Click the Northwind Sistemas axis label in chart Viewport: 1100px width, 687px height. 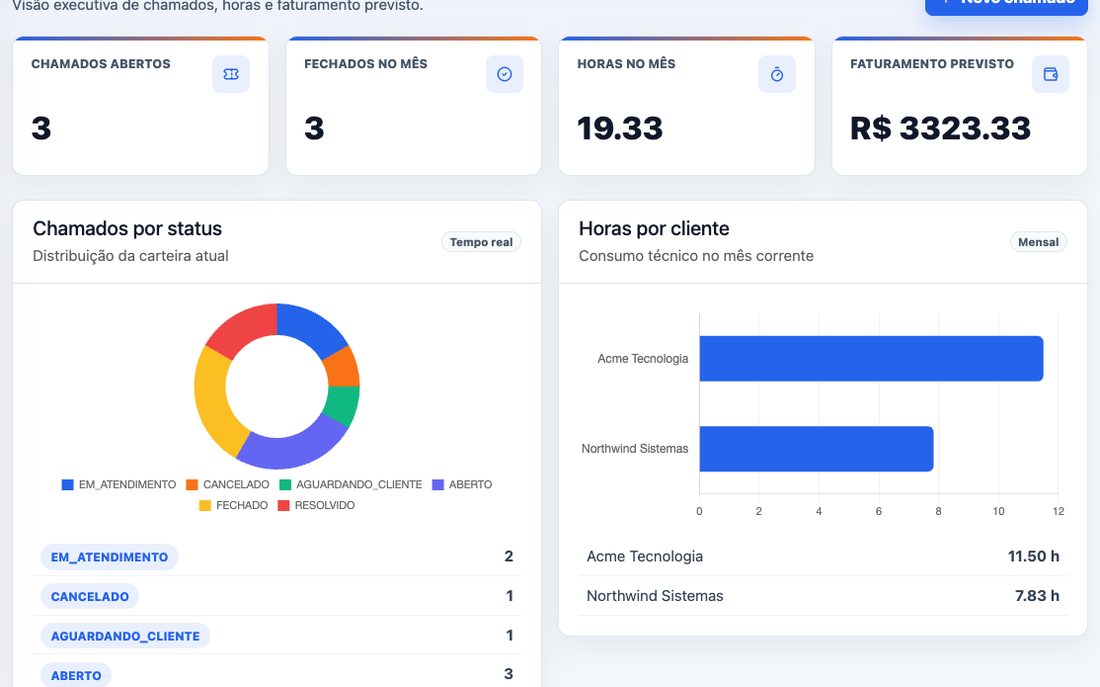click(635, 448)
